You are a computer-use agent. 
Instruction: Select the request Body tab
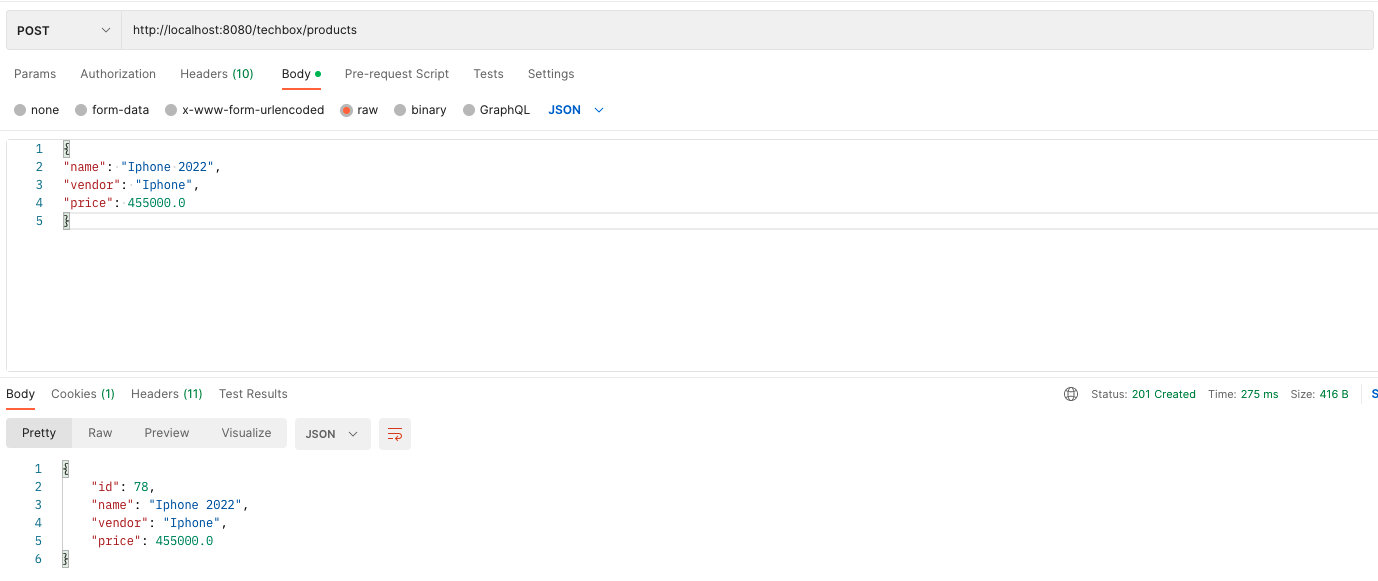(x=301, y=74)
